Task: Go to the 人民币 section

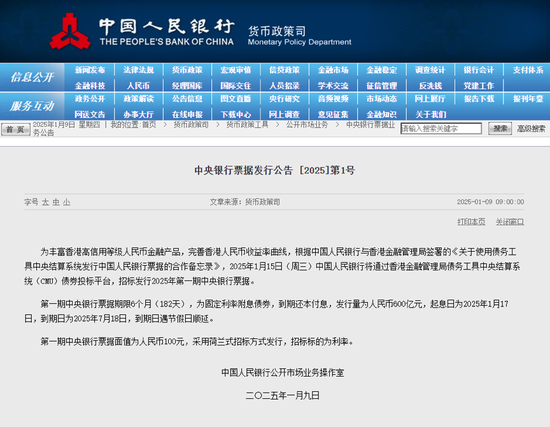Action: [139, 86]
